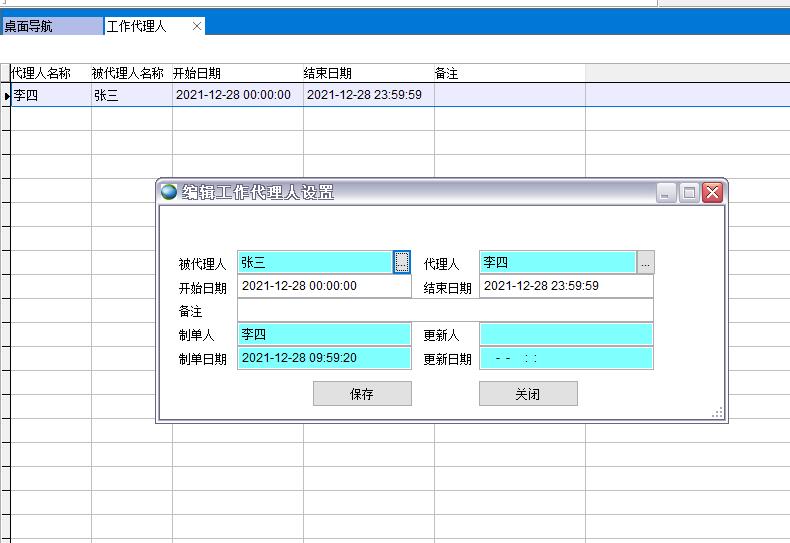790x543 pixels.
Task: Close the 工作代理人 tab
Action: (x=197, y=26)
